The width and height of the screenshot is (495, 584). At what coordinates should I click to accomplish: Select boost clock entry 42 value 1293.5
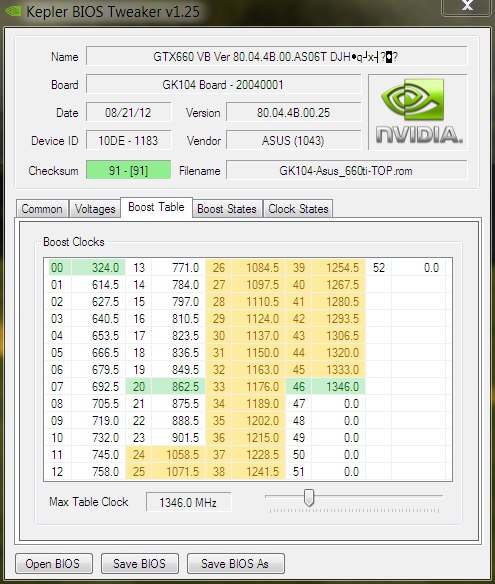coord(339,318)
